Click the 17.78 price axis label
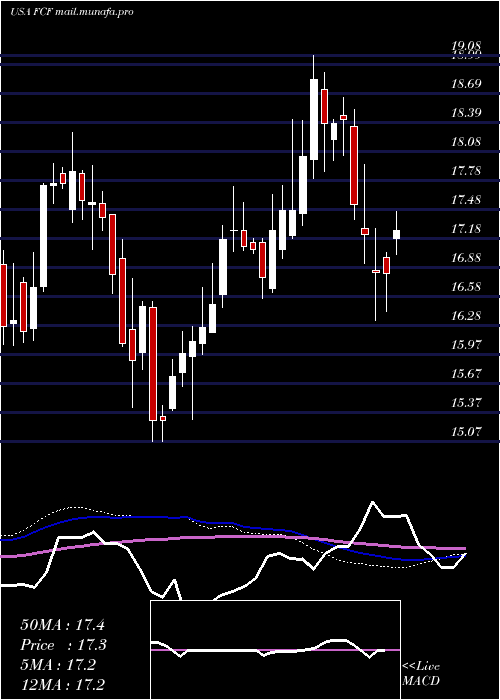This screenshot has width=500, height=700. (466, 171)
